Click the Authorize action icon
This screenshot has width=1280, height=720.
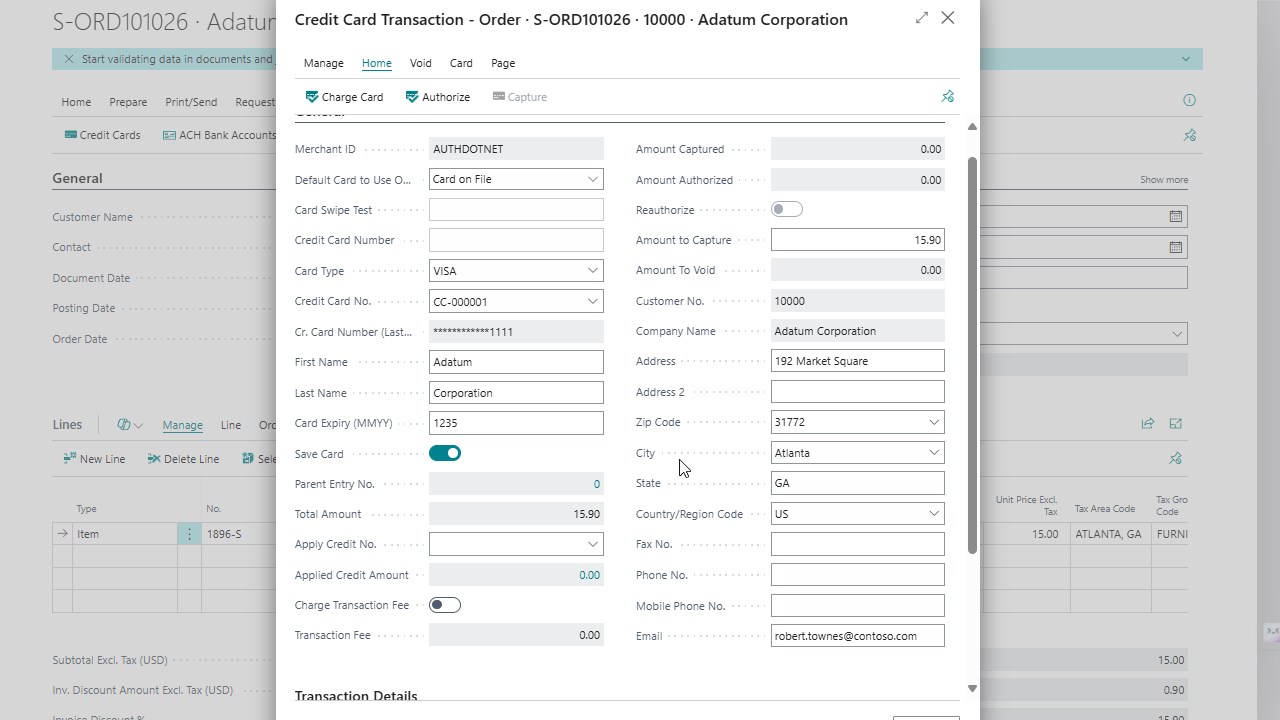(412, 97)
